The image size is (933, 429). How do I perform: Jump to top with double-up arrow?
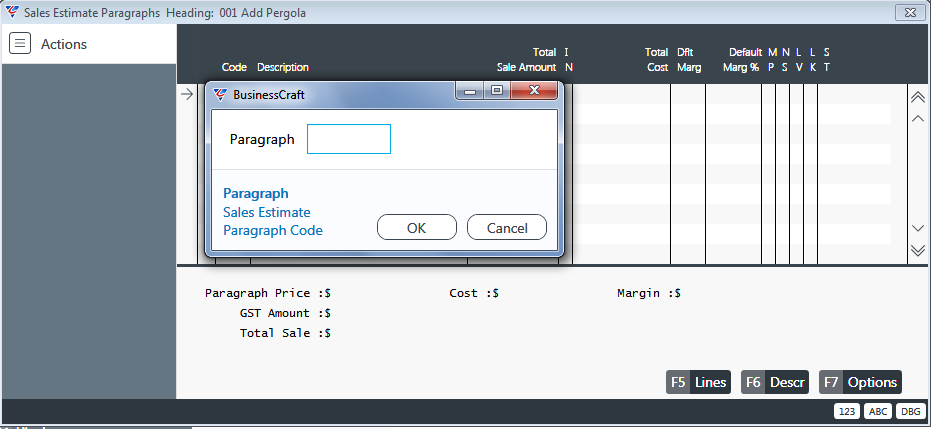(x=918, y=96)
